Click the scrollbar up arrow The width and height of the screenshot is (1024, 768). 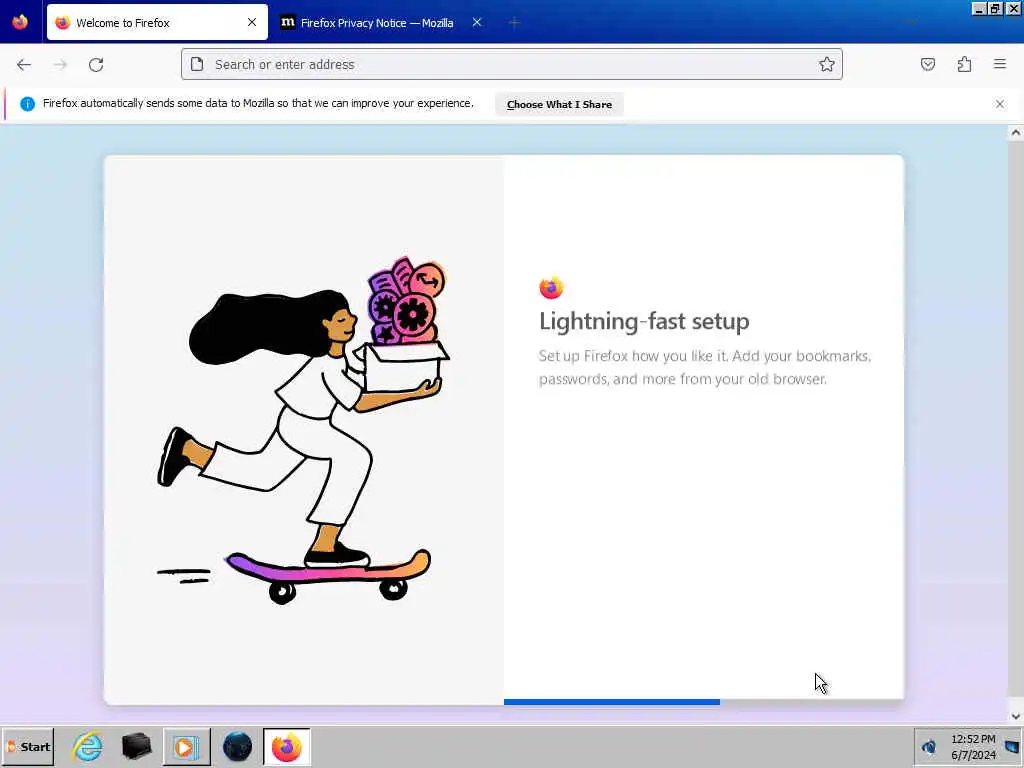click(x=1016, y=133)
